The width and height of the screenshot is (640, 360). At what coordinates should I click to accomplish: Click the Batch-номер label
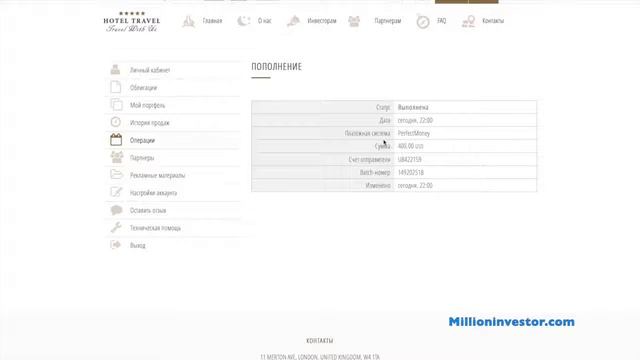(375, 173)
